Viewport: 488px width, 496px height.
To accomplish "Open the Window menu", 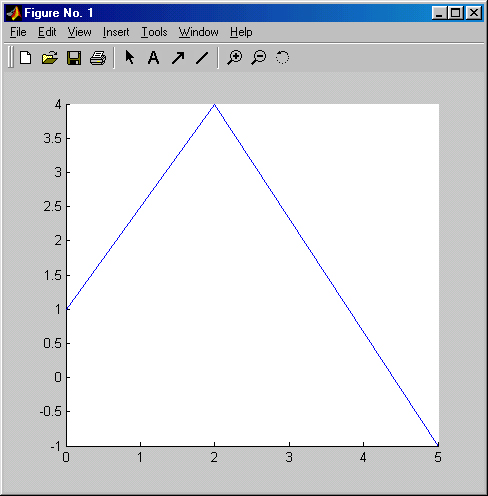I will [198, 32].
